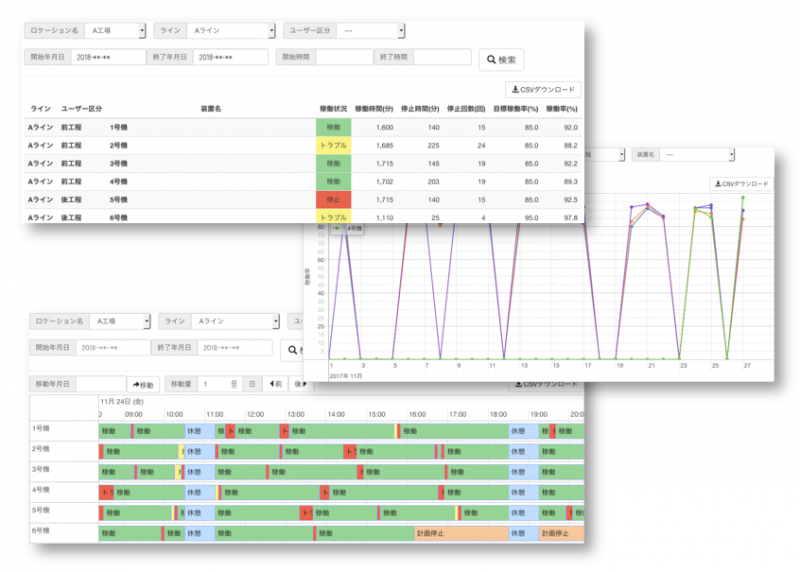Click 6号機 計画停止 block starting at 16:00
Viewport: 800px width, 572px height.
click(461, 533)
